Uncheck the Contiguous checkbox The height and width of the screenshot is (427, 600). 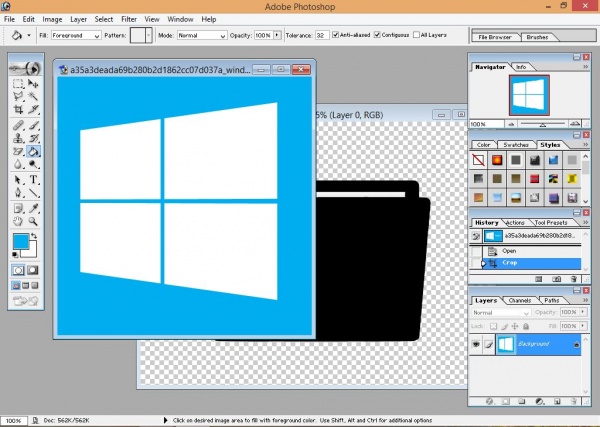377,34
